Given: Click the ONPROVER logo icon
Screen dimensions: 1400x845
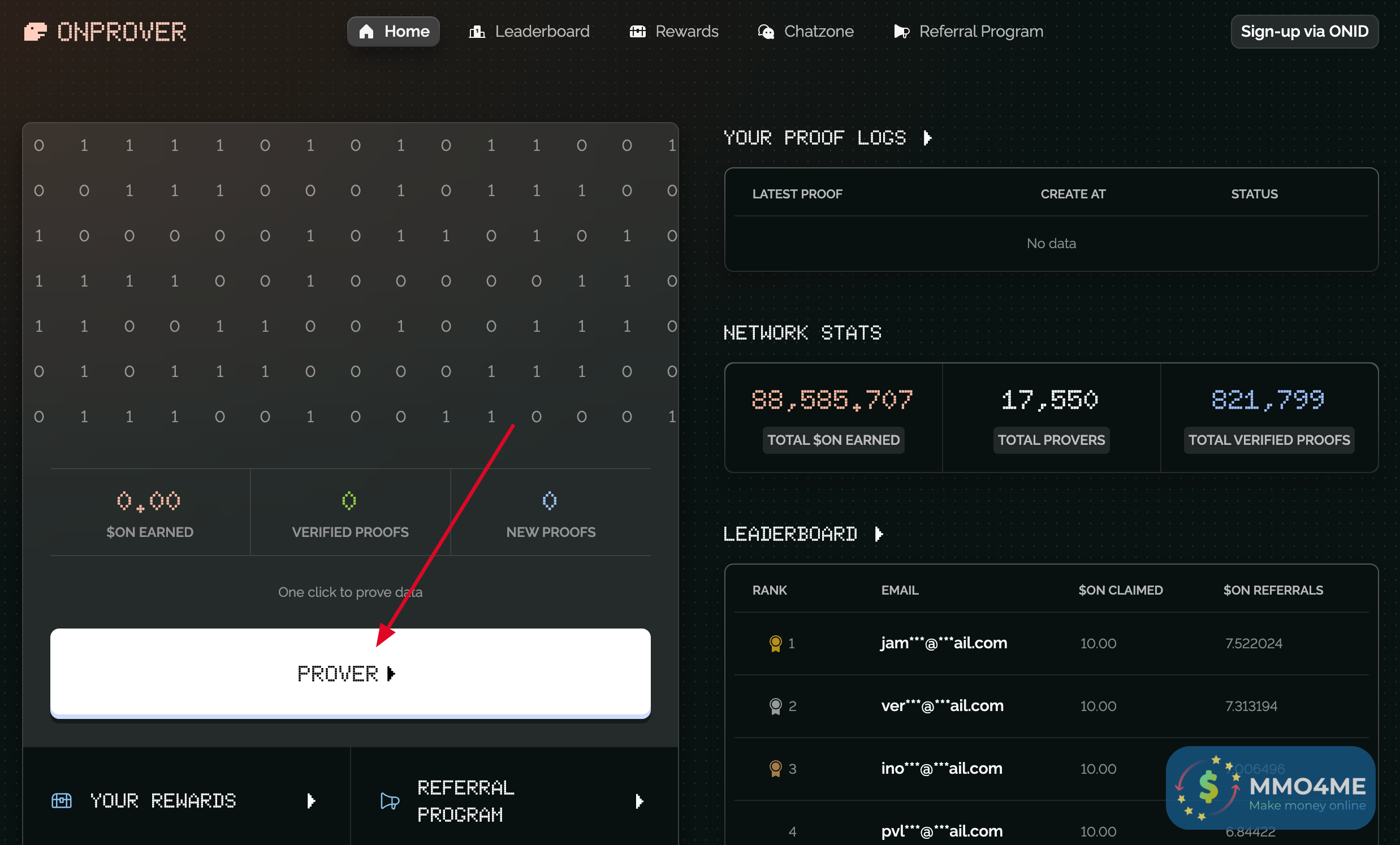Looking at the screenshot, I should coord(35,32).
